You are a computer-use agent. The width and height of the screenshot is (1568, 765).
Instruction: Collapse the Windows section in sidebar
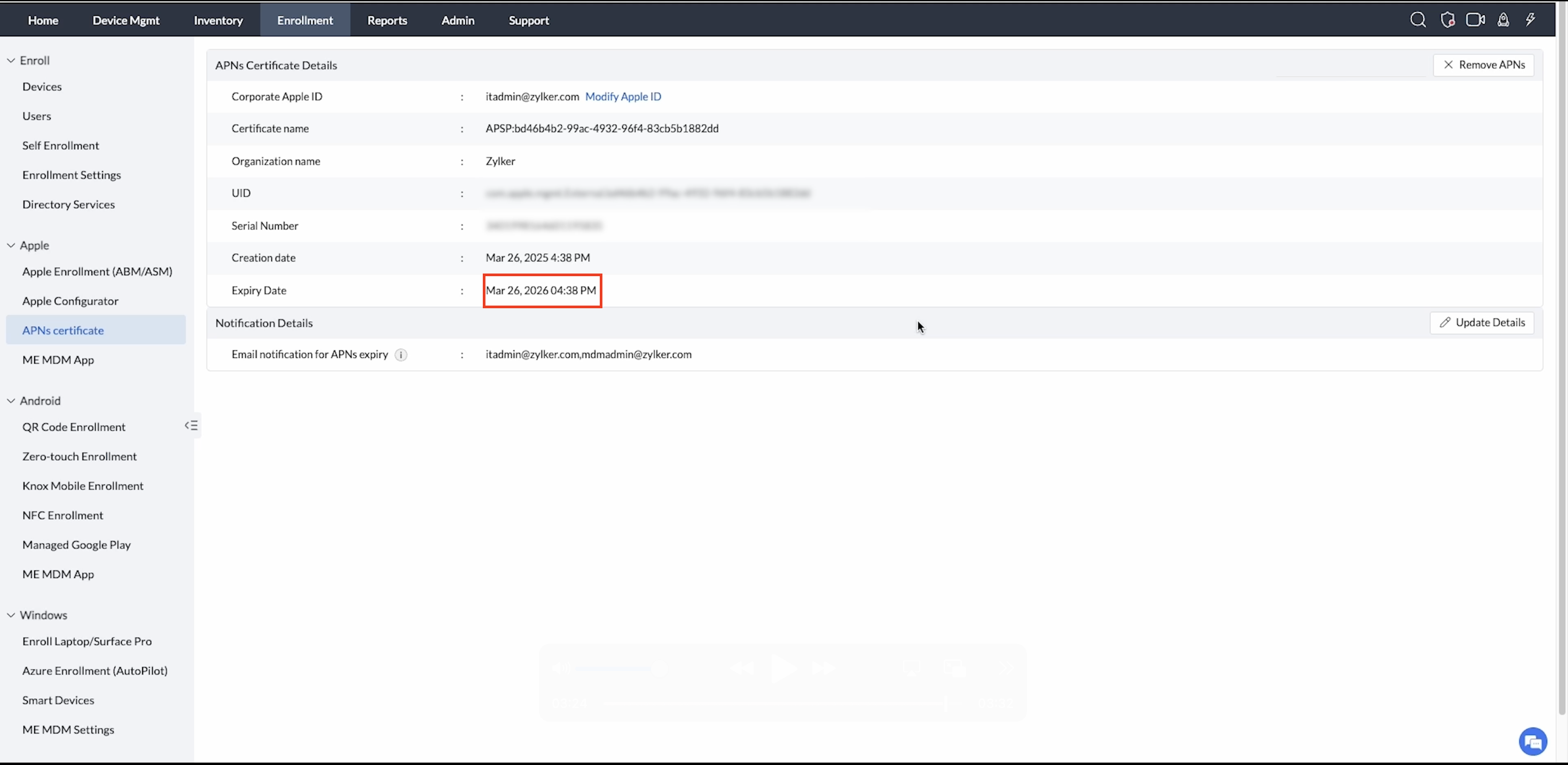(11, 615)
